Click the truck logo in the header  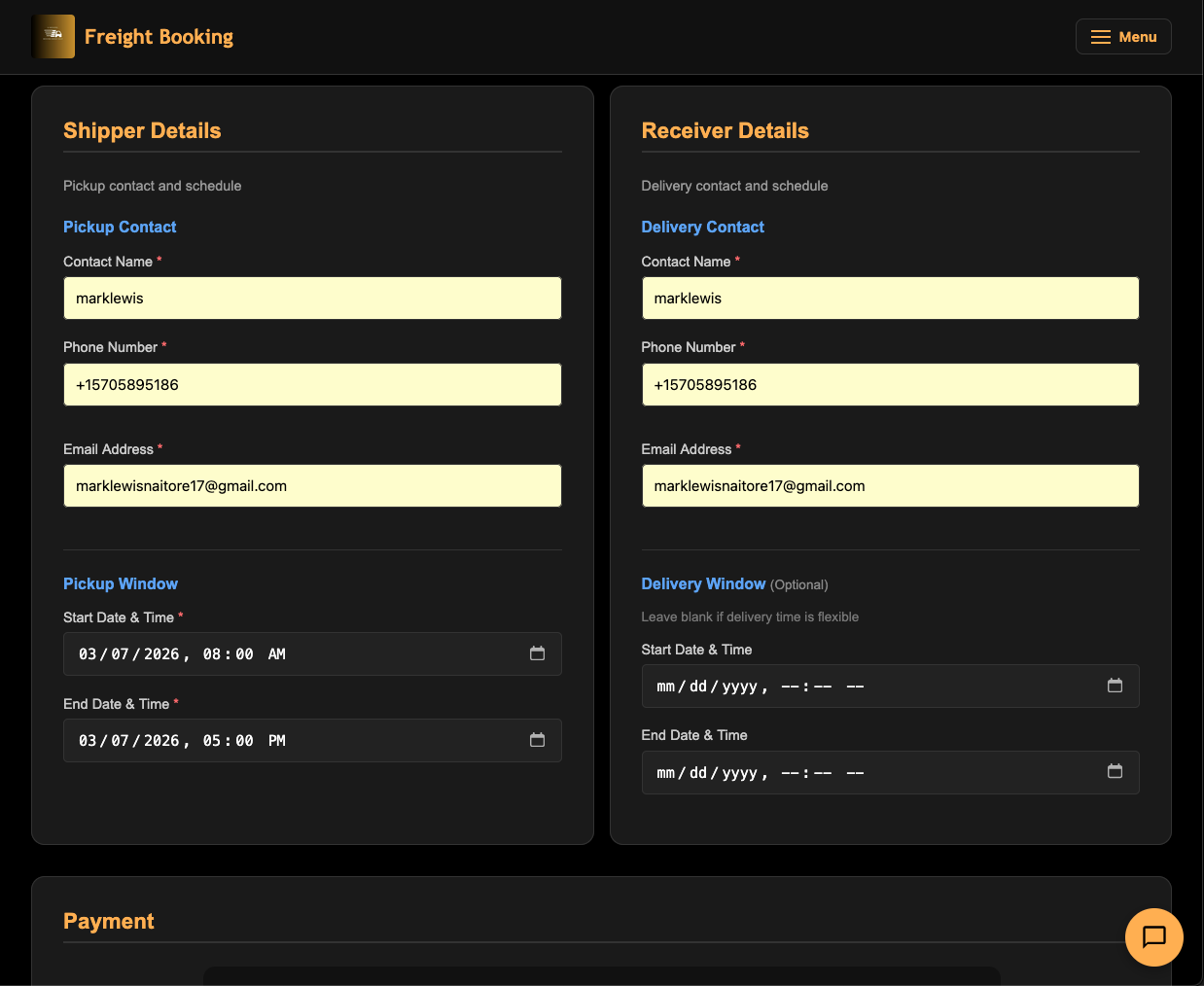53,36
